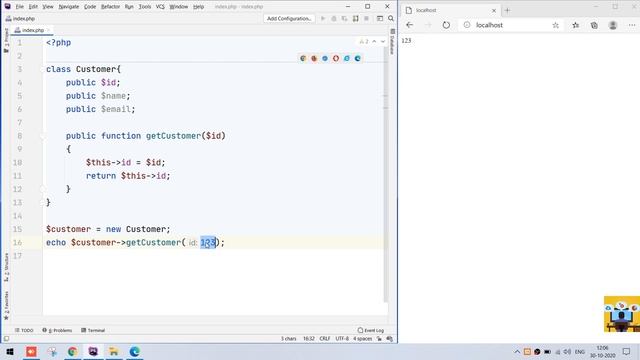Open the Terminal tool window

[93, 330]
